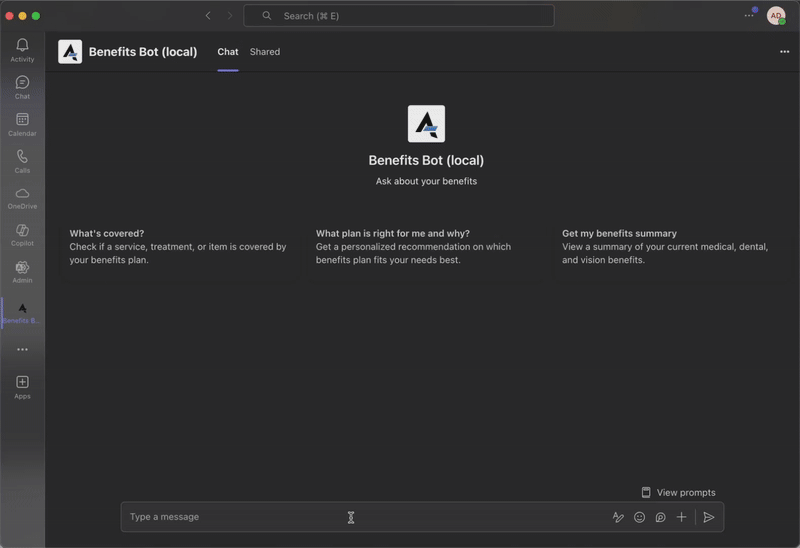Click the large Benefits Bot center logo
Image resolution: width=800 pixels, height=548 pixels.
click(426, 123)
